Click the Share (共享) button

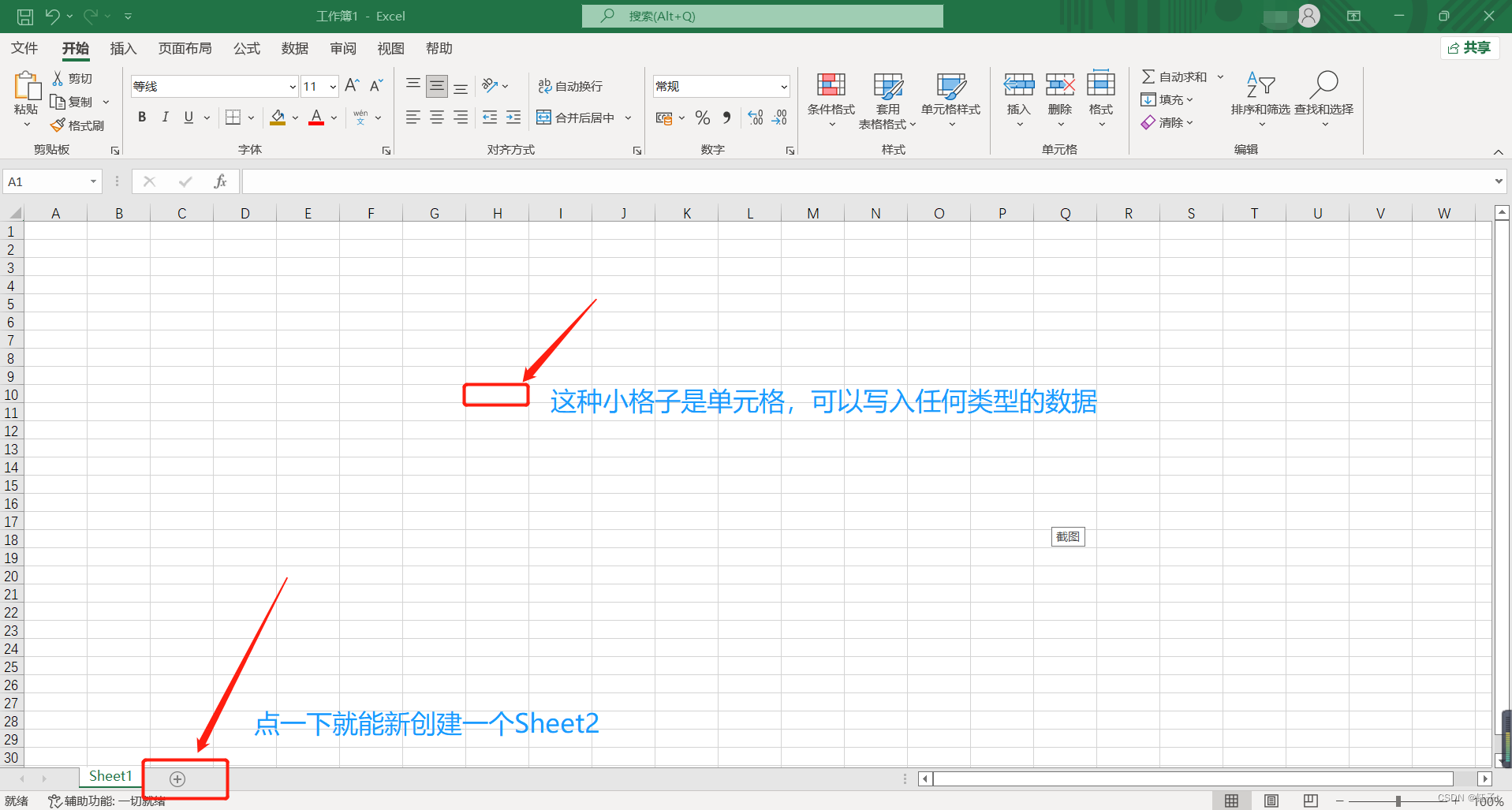coord(1469,48)
